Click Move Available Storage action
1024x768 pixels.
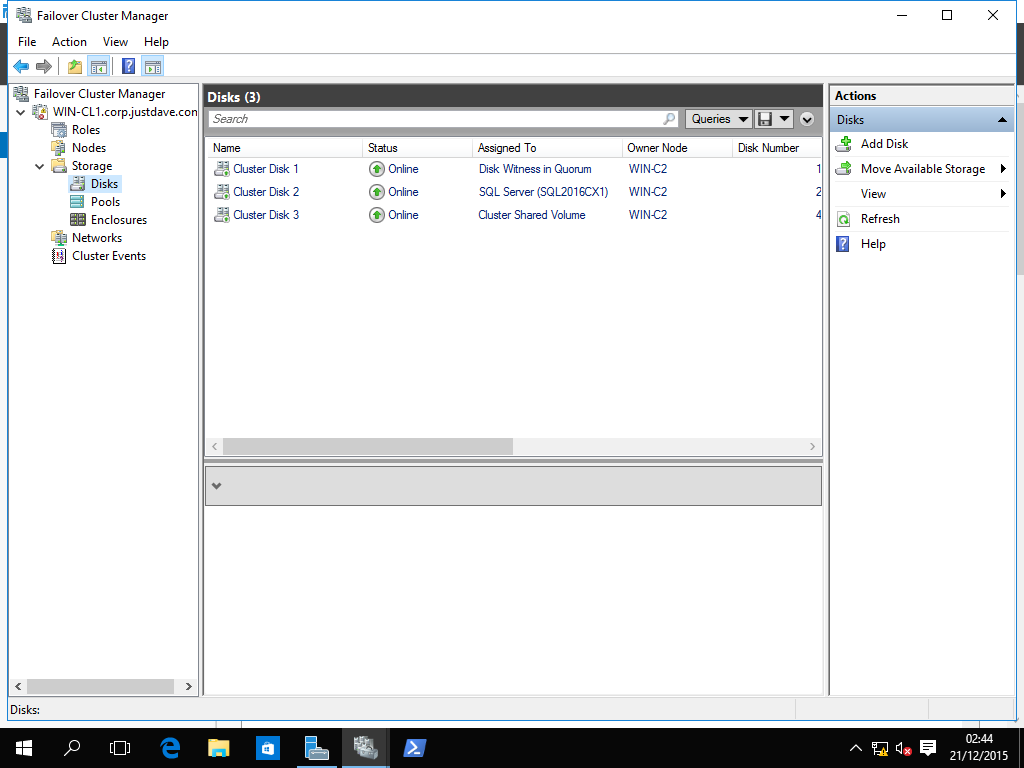pos(922,169)
